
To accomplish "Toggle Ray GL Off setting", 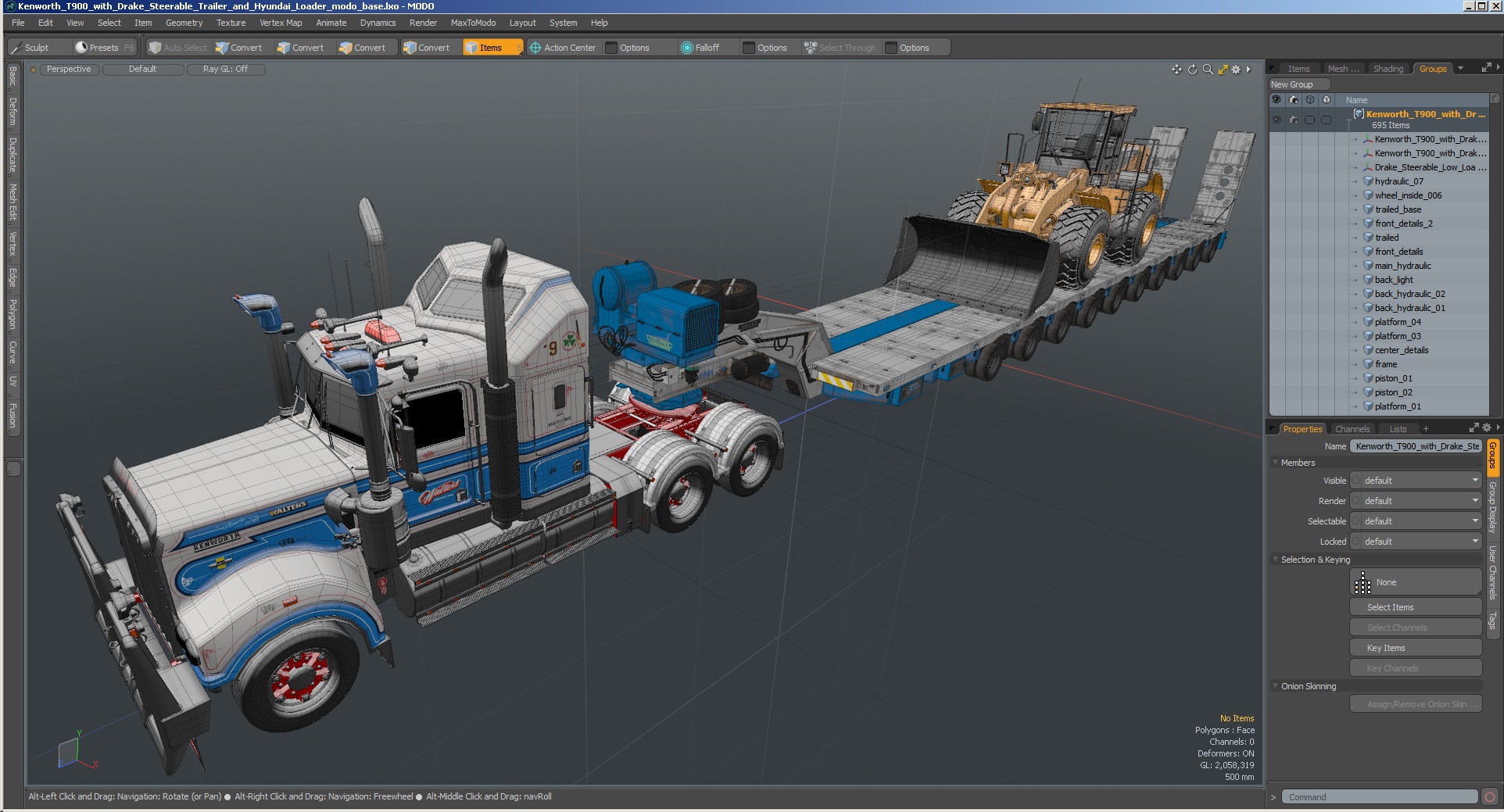I will point(225,70).
